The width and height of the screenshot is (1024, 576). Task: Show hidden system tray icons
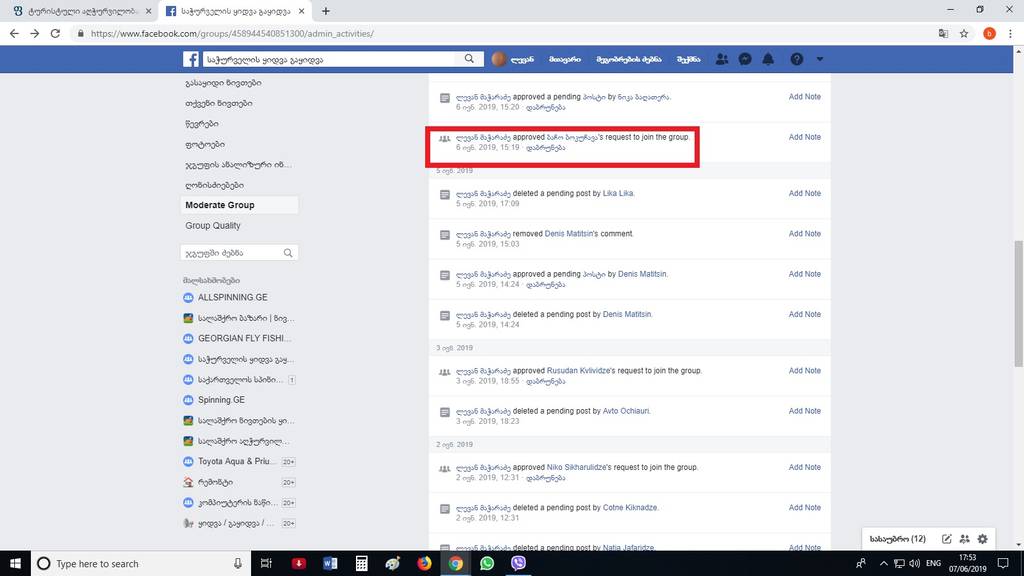(884, 564)
